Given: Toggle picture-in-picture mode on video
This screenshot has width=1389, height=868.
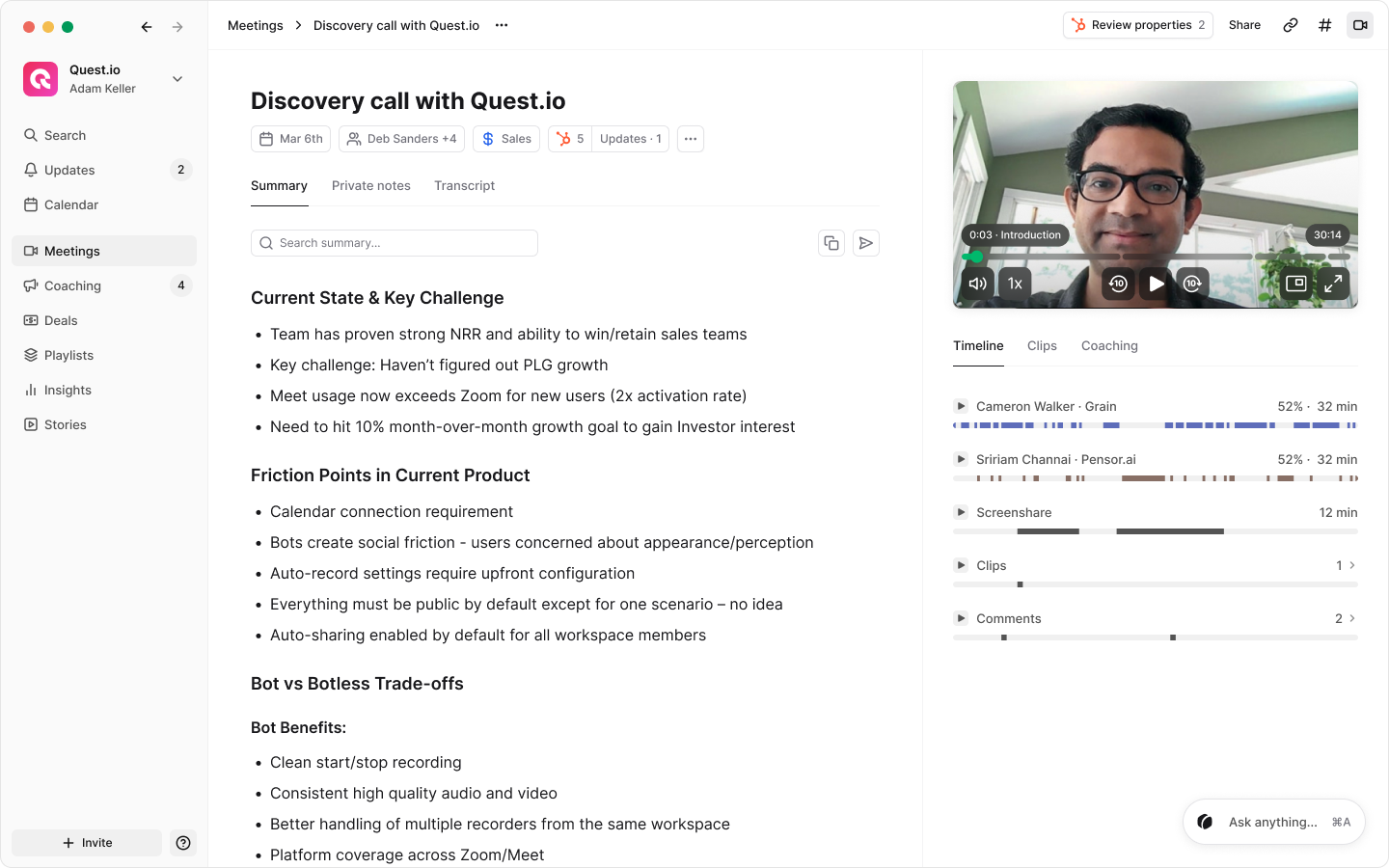Looking at the screenshot, I should (1296, 284).
